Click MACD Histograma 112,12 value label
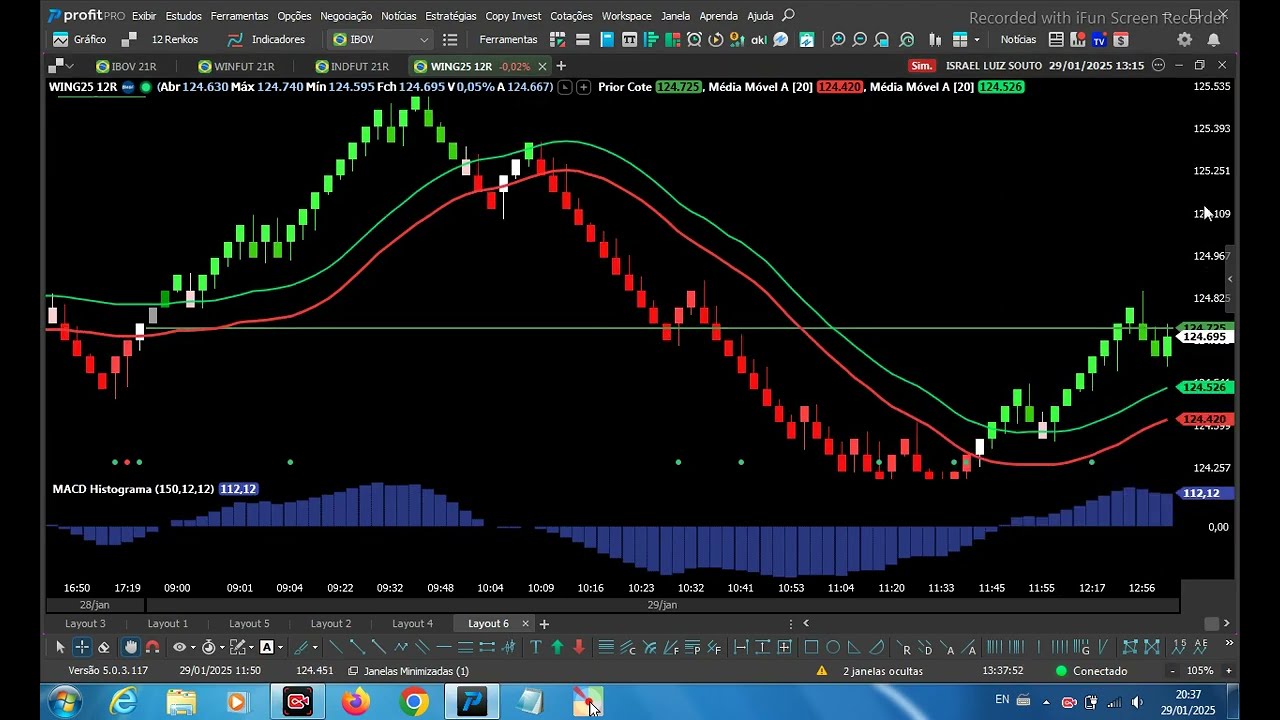 [238, 489]
